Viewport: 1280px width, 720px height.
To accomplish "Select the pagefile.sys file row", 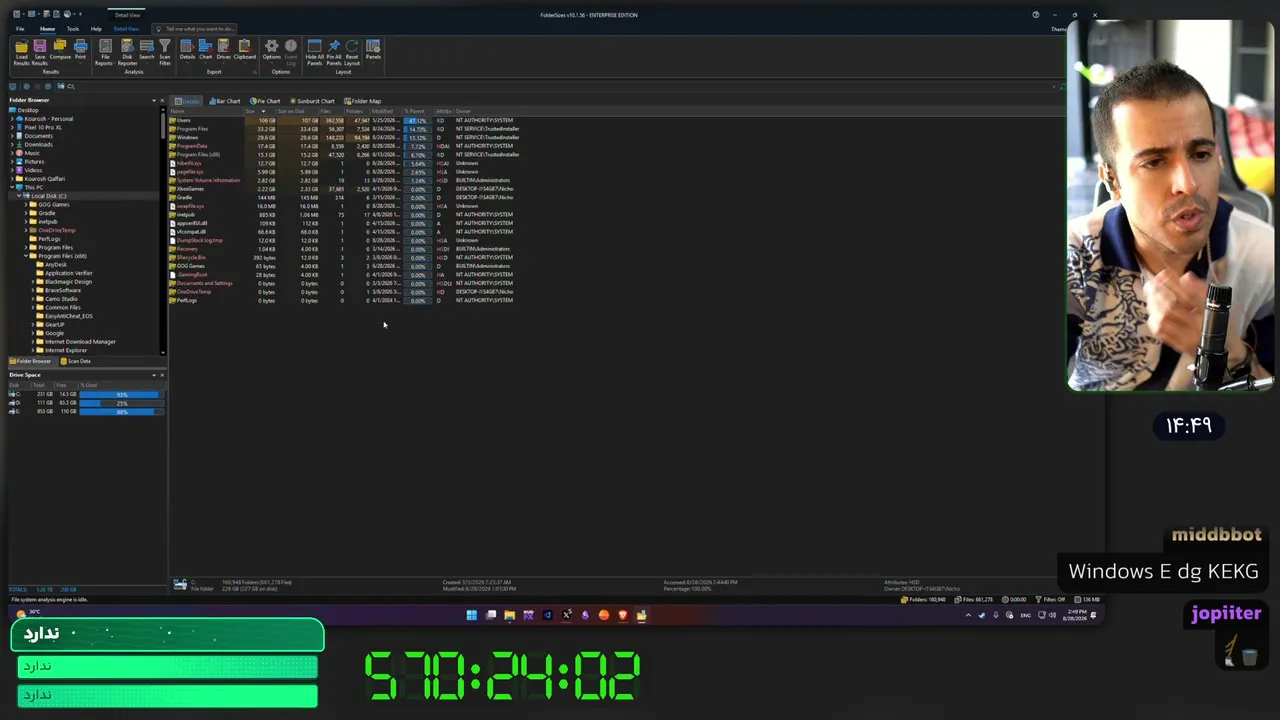I will coord(344,171).
